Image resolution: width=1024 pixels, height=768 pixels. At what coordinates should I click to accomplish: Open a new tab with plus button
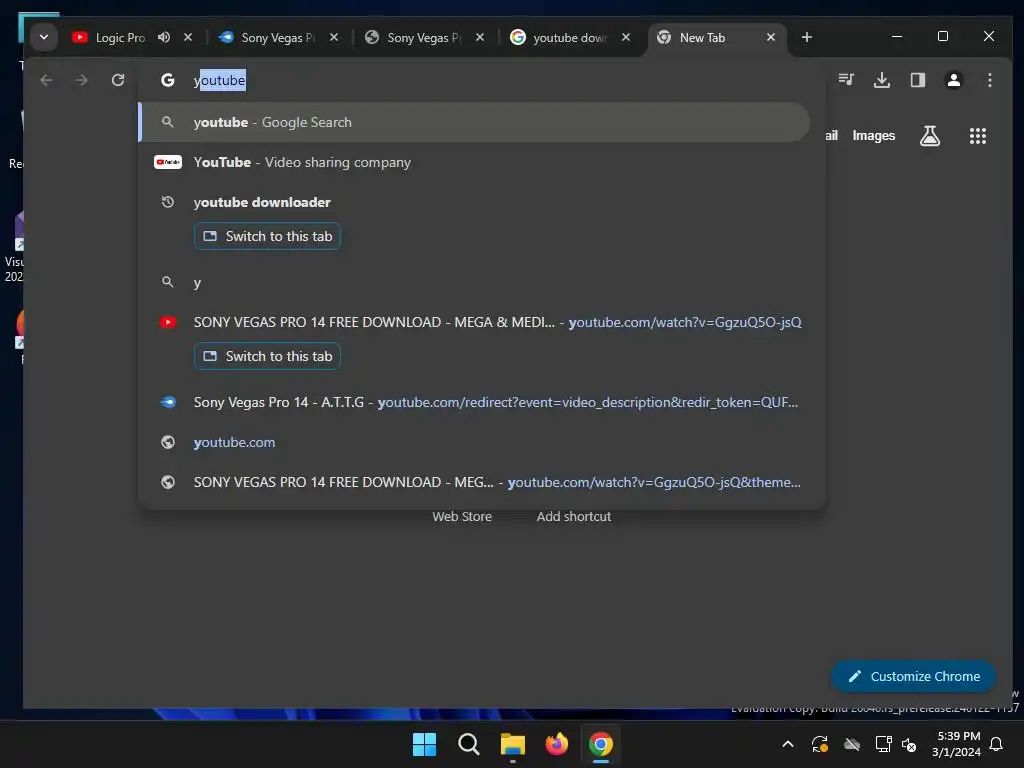coord(807,37)
